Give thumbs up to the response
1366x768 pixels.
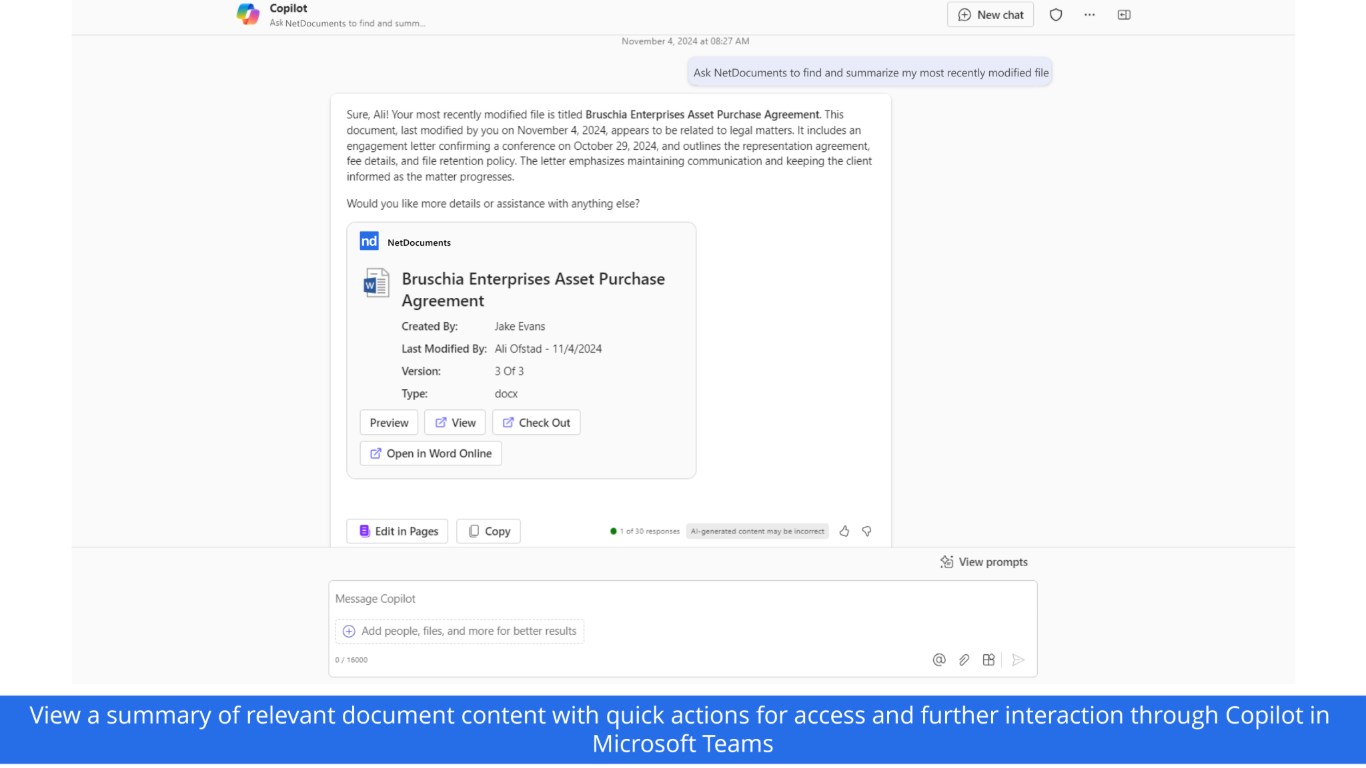844,531
